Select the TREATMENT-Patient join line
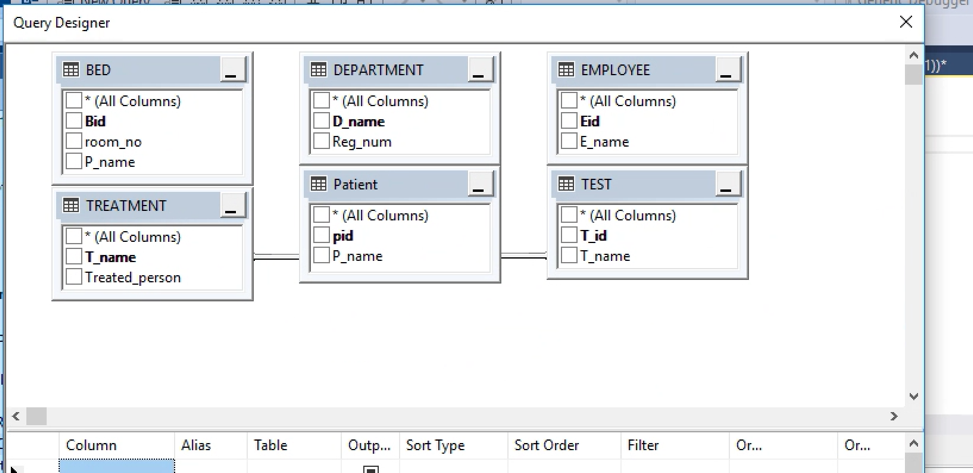This screenshot has width=973, height=473. pos(276,256)
